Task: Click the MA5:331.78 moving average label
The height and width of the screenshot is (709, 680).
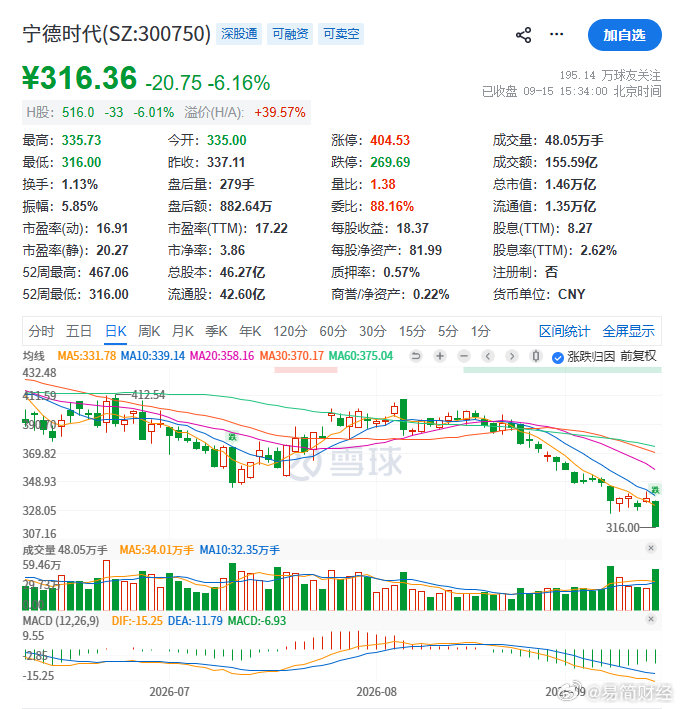Action: click(x=87, y=356)
